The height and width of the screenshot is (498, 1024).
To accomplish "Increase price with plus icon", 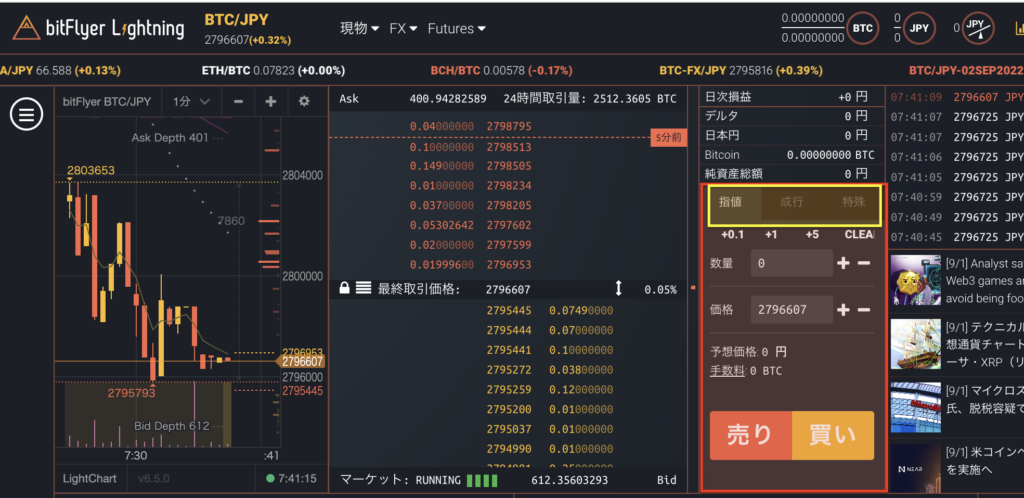I will (843, 309).
